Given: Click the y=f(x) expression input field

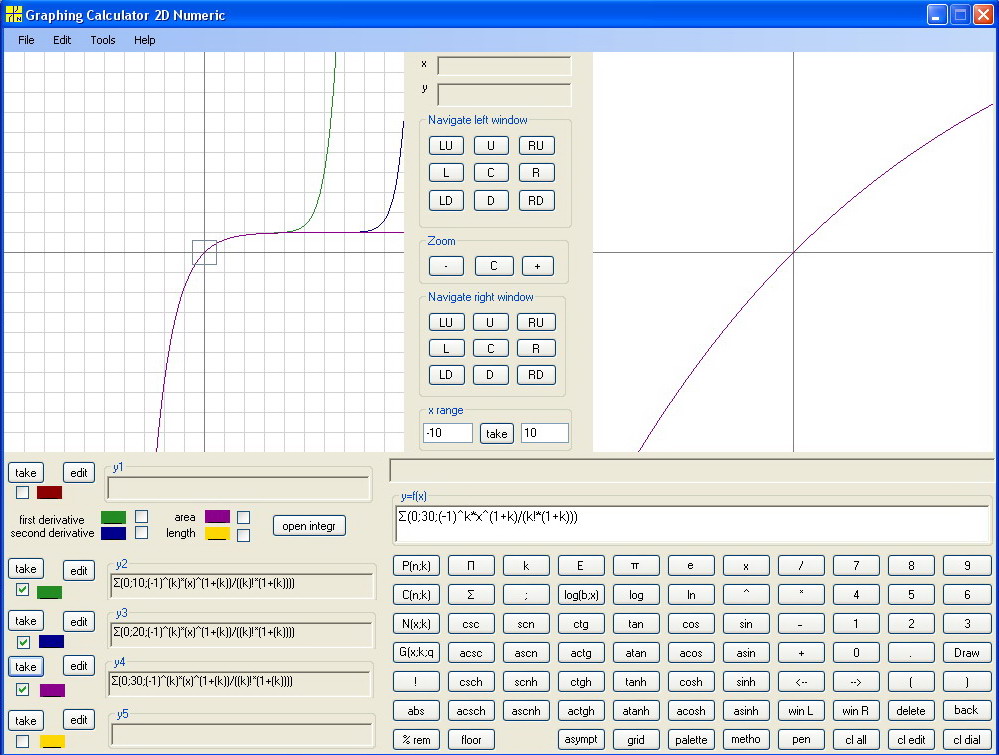Looking at the screenshot, I should pos(693,524).
